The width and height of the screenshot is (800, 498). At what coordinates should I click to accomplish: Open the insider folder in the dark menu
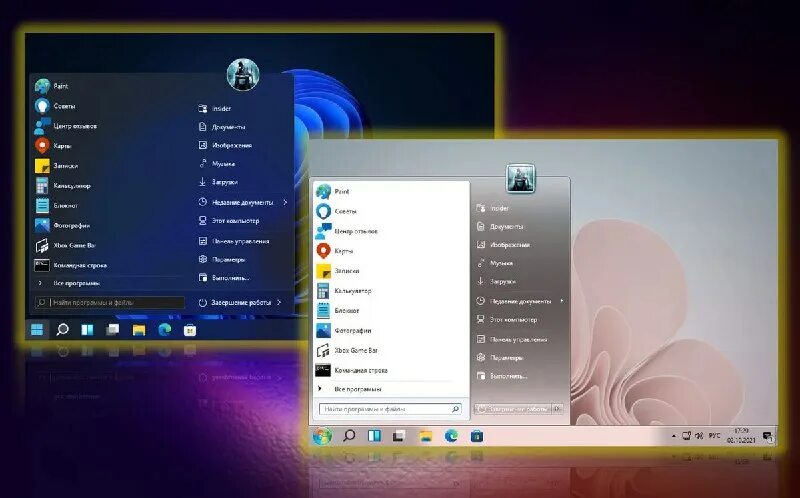pos(214,109)
